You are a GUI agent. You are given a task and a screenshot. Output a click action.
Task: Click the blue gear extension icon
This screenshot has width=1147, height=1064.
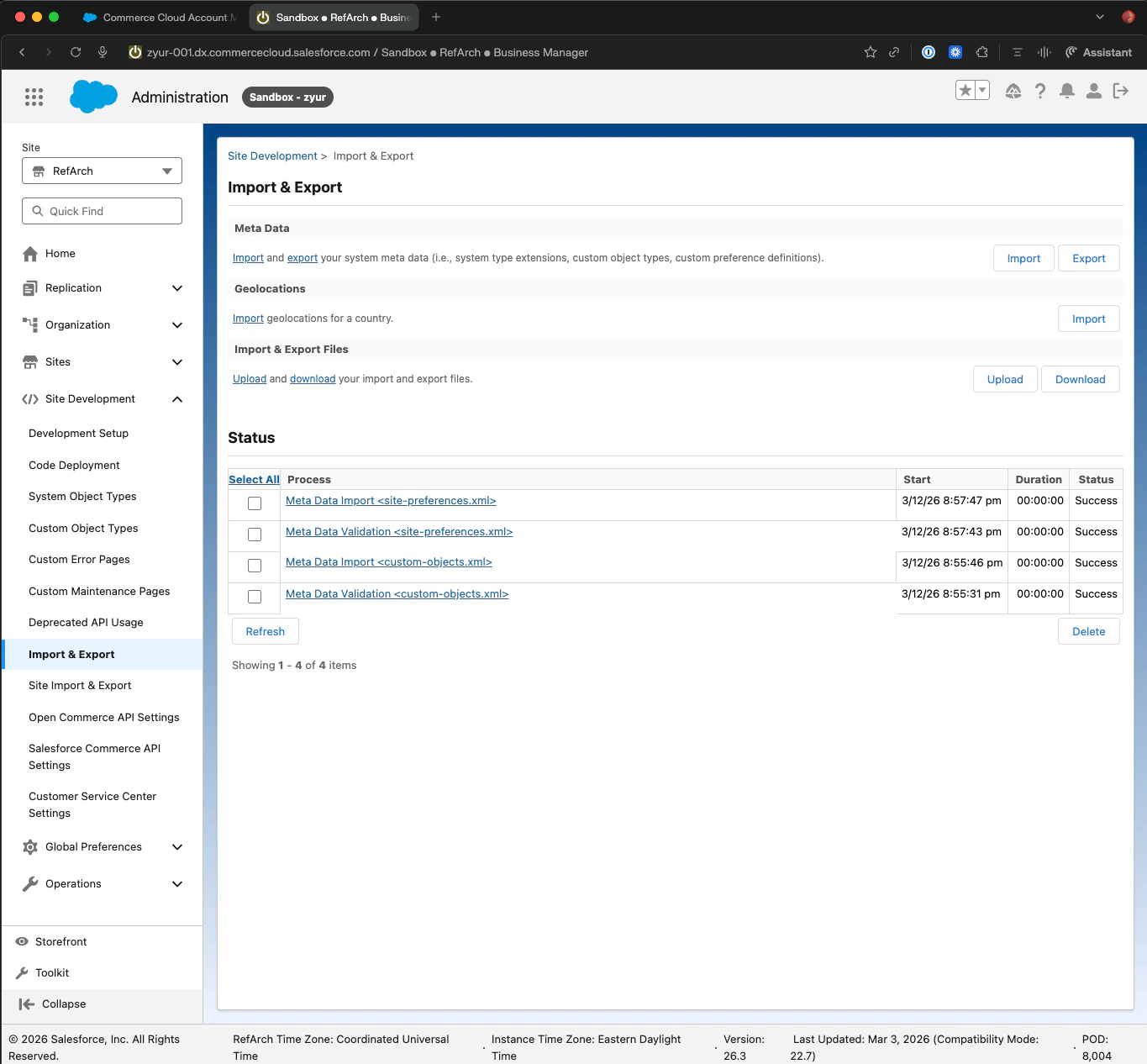[x=955, y=52]
